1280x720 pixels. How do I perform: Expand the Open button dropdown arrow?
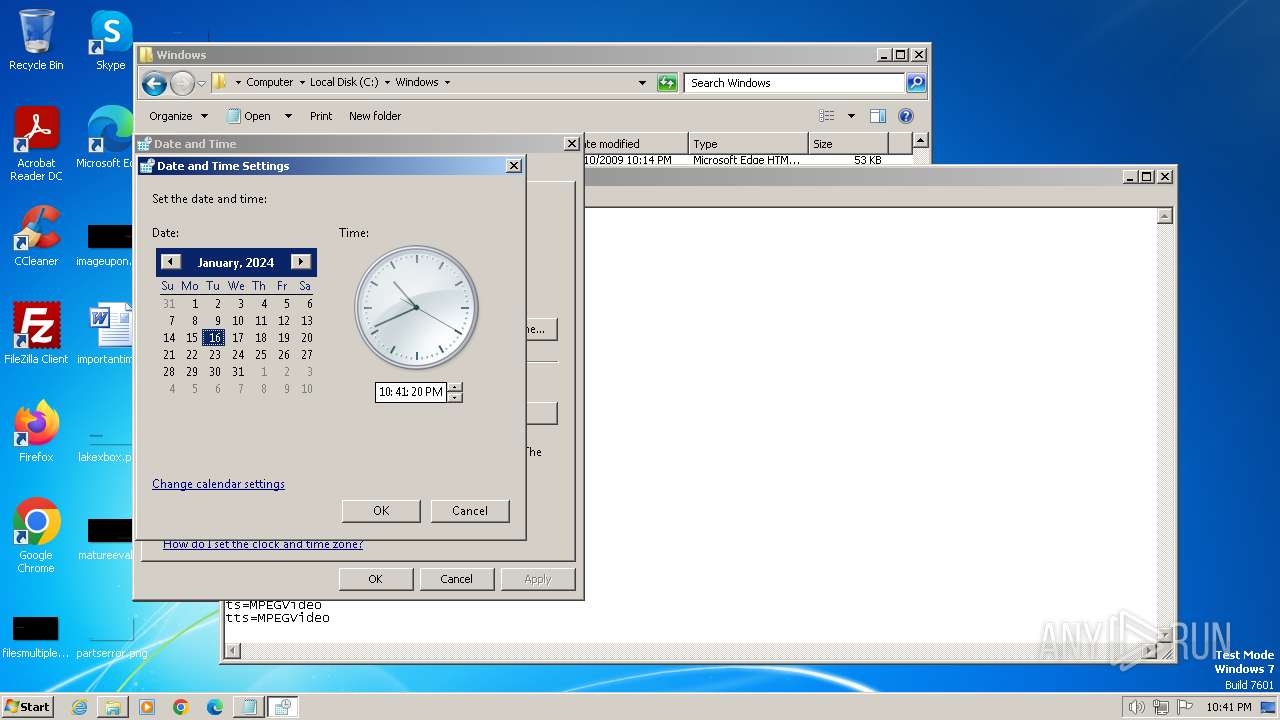(288, 116)
